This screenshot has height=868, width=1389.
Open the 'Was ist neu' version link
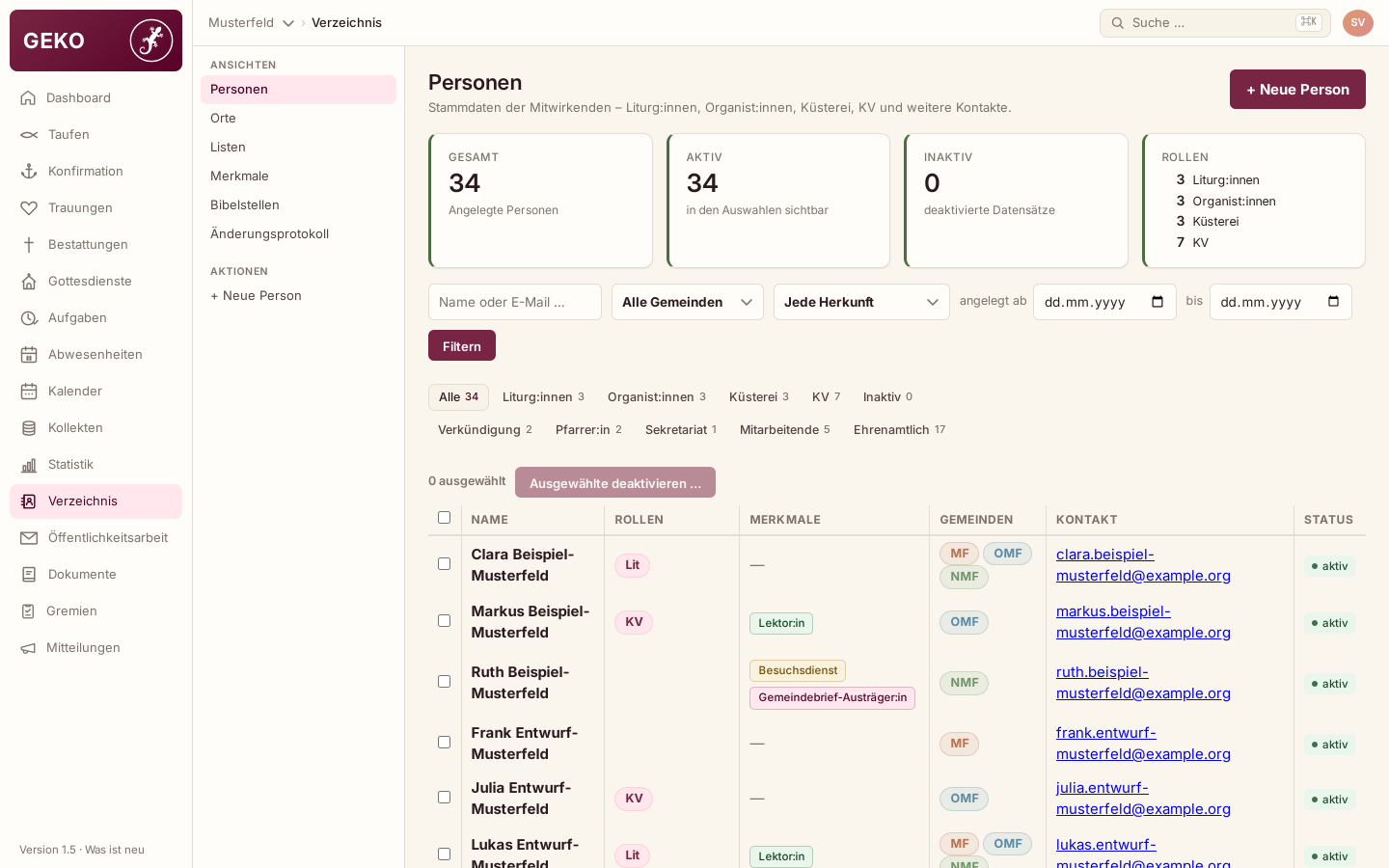(115, 850)
